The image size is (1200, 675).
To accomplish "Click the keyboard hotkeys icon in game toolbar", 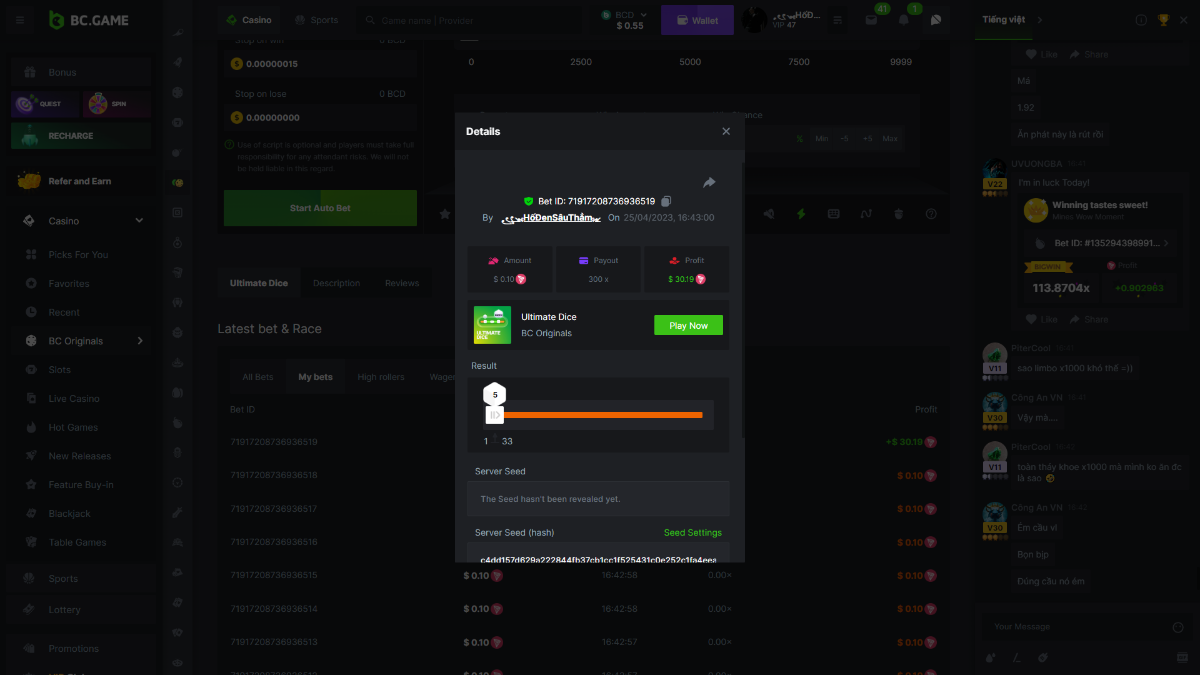I will tap(833, 214).
